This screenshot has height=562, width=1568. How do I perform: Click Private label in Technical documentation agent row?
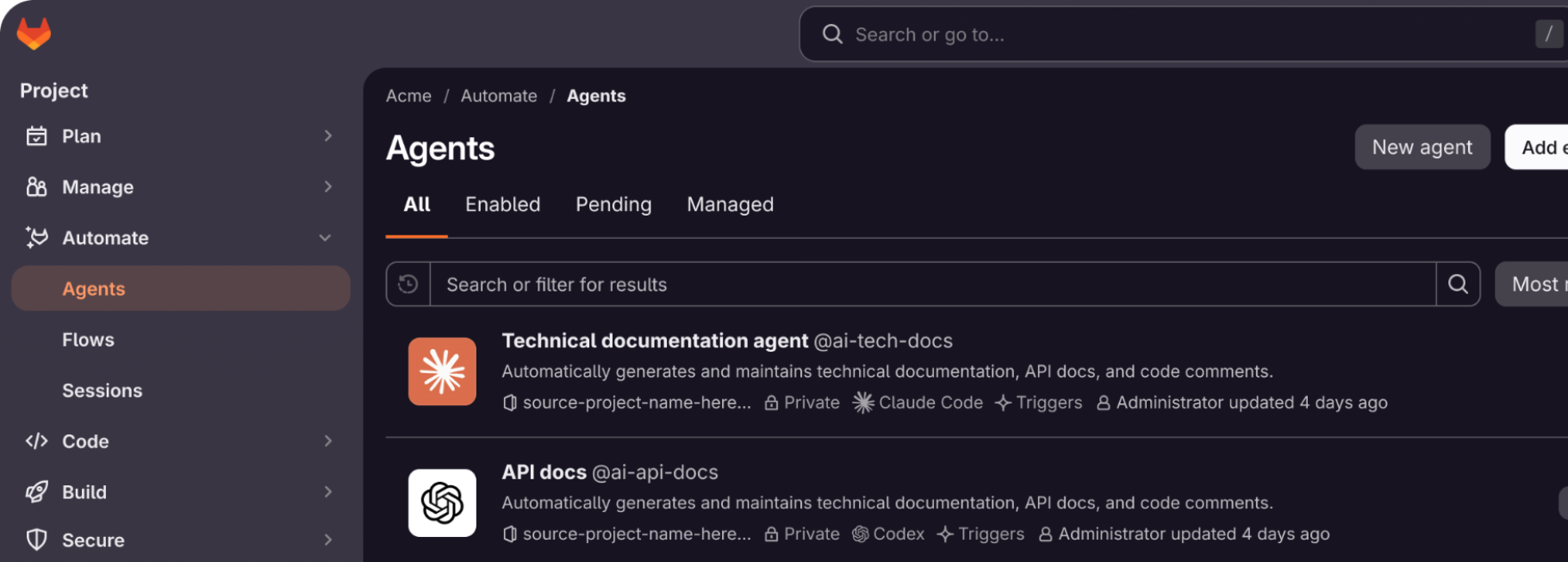[x=812, y=403]
